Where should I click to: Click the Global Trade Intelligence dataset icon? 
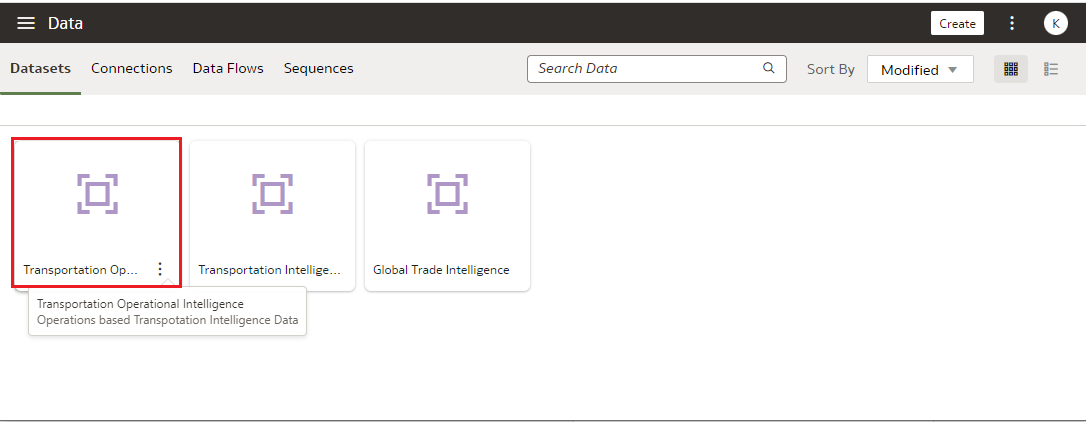tap(447, 193)
